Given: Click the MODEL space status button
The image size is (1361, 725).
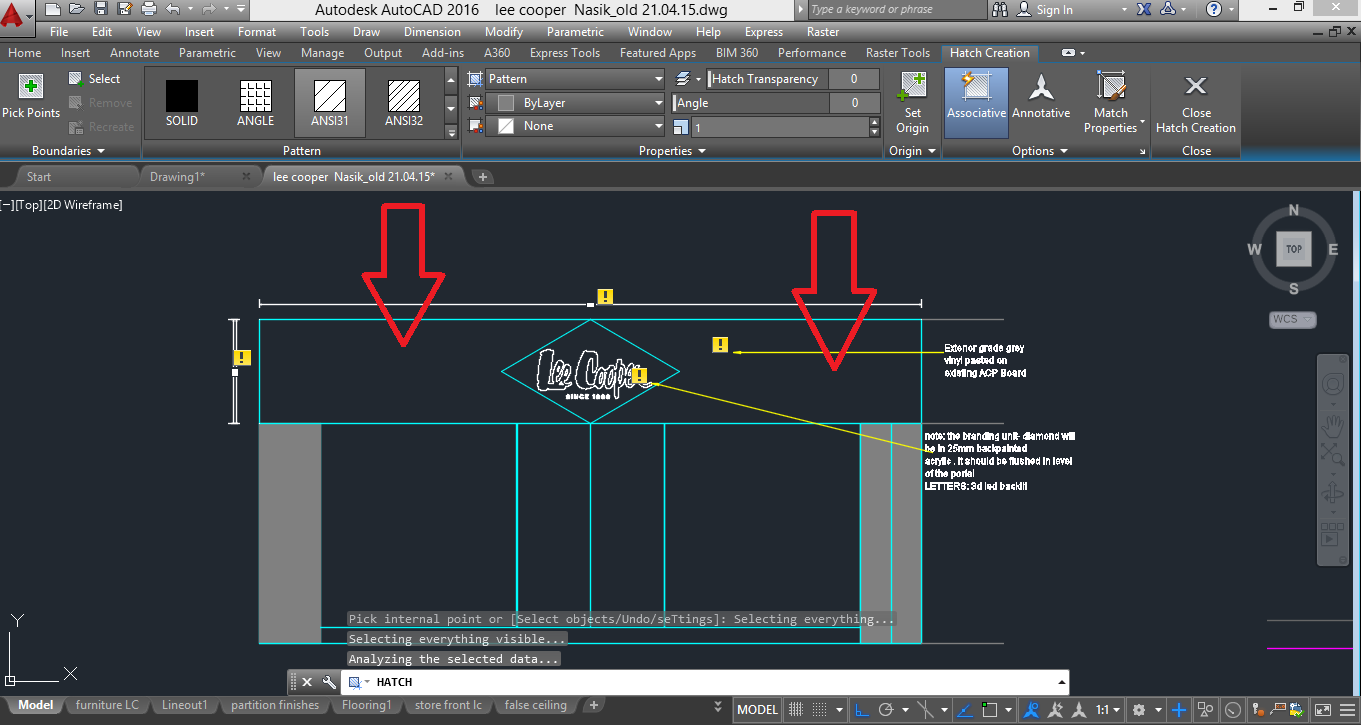Looking at the screenshot, I should 758,709.
